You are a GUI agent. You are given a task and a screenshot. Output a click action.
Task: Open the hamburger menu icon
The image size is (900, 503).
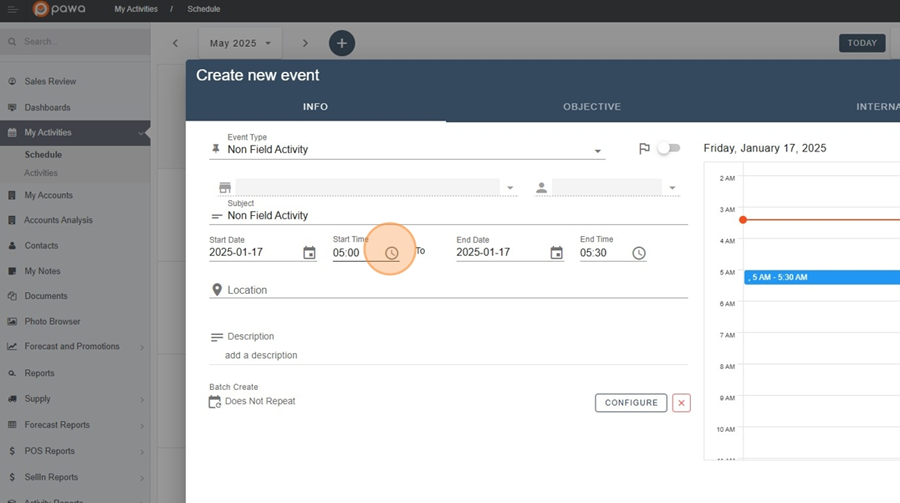pyautogui.click(x=12, y=9)
